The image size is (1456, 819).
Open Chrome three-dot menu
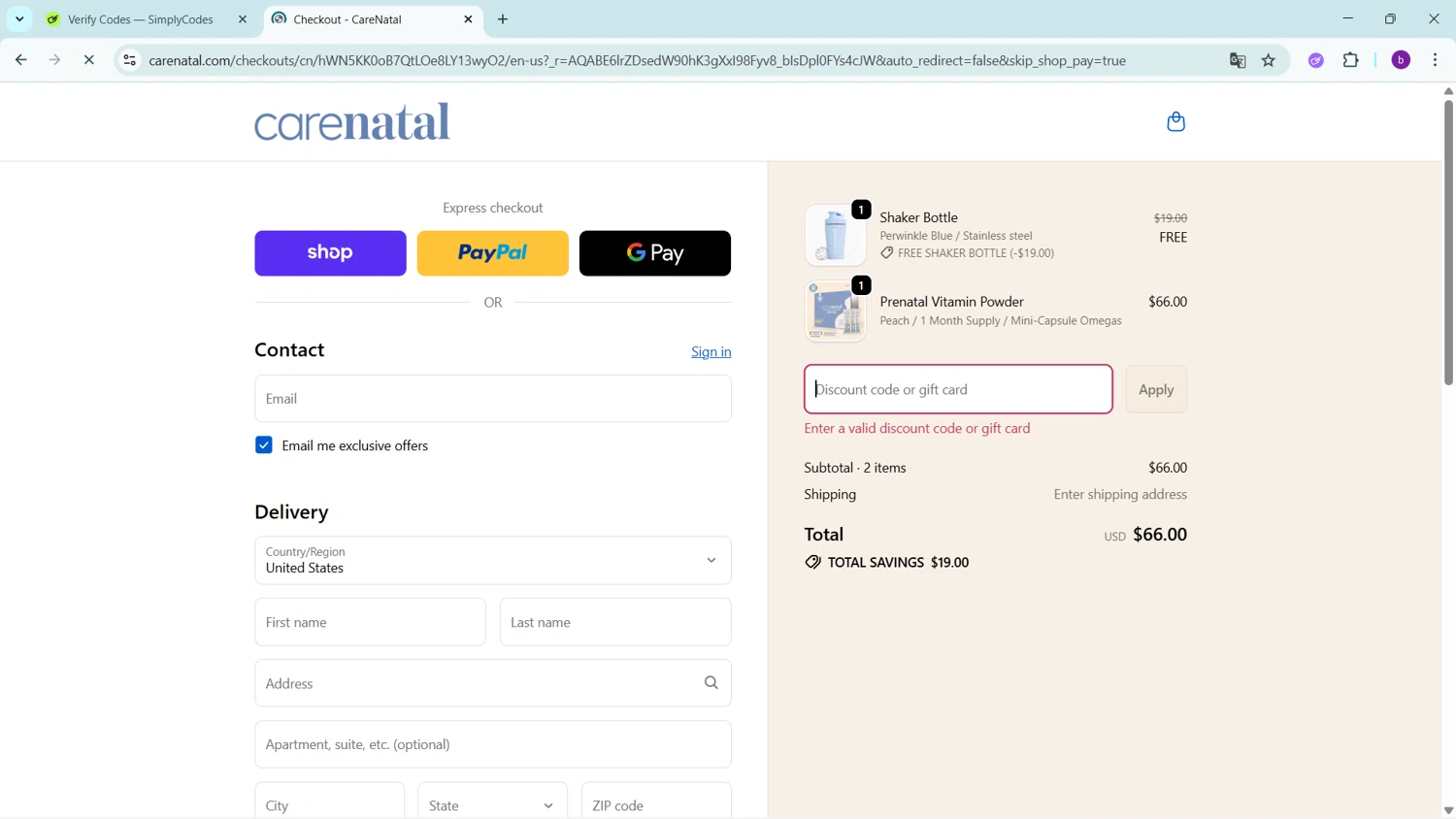click(x=1436, y=60)
